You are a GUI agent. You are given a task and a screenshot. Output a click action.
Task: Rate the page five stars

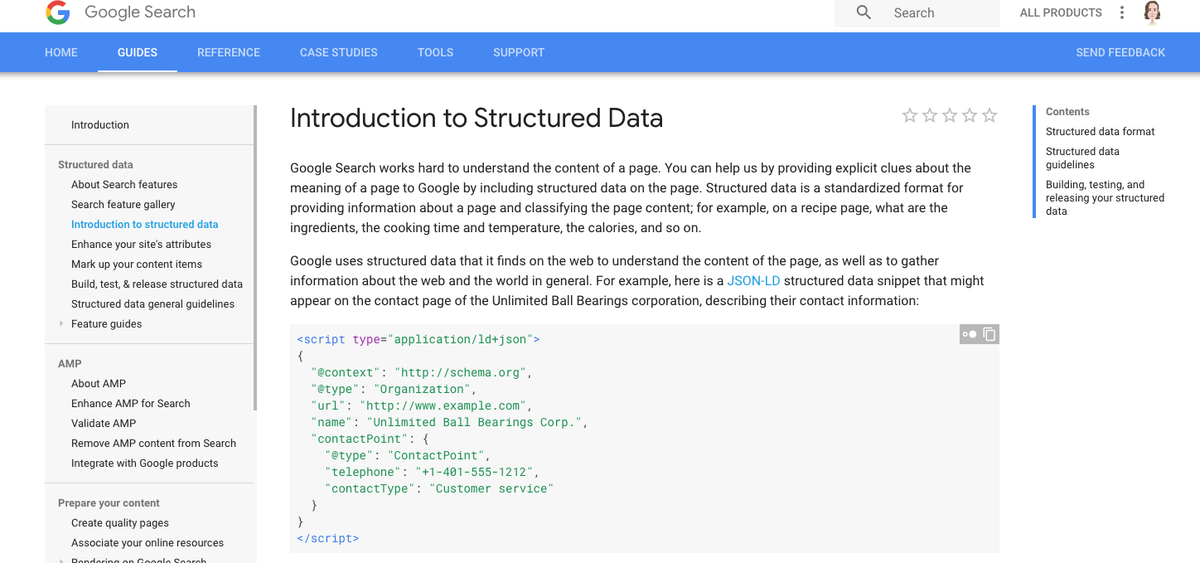coord(989,115)
